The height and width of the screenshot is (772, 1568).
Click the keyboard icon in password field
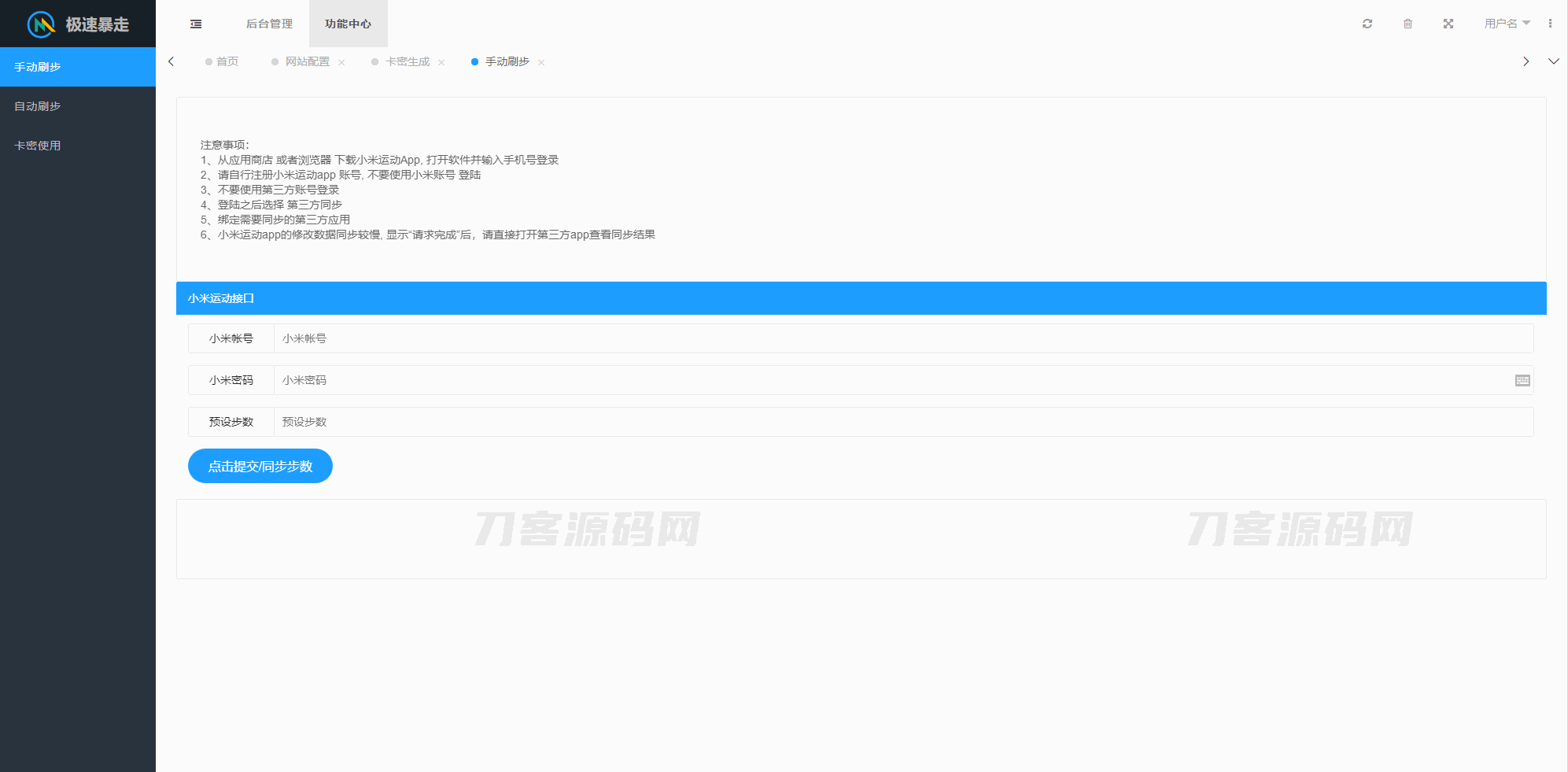coord(1522,380)
